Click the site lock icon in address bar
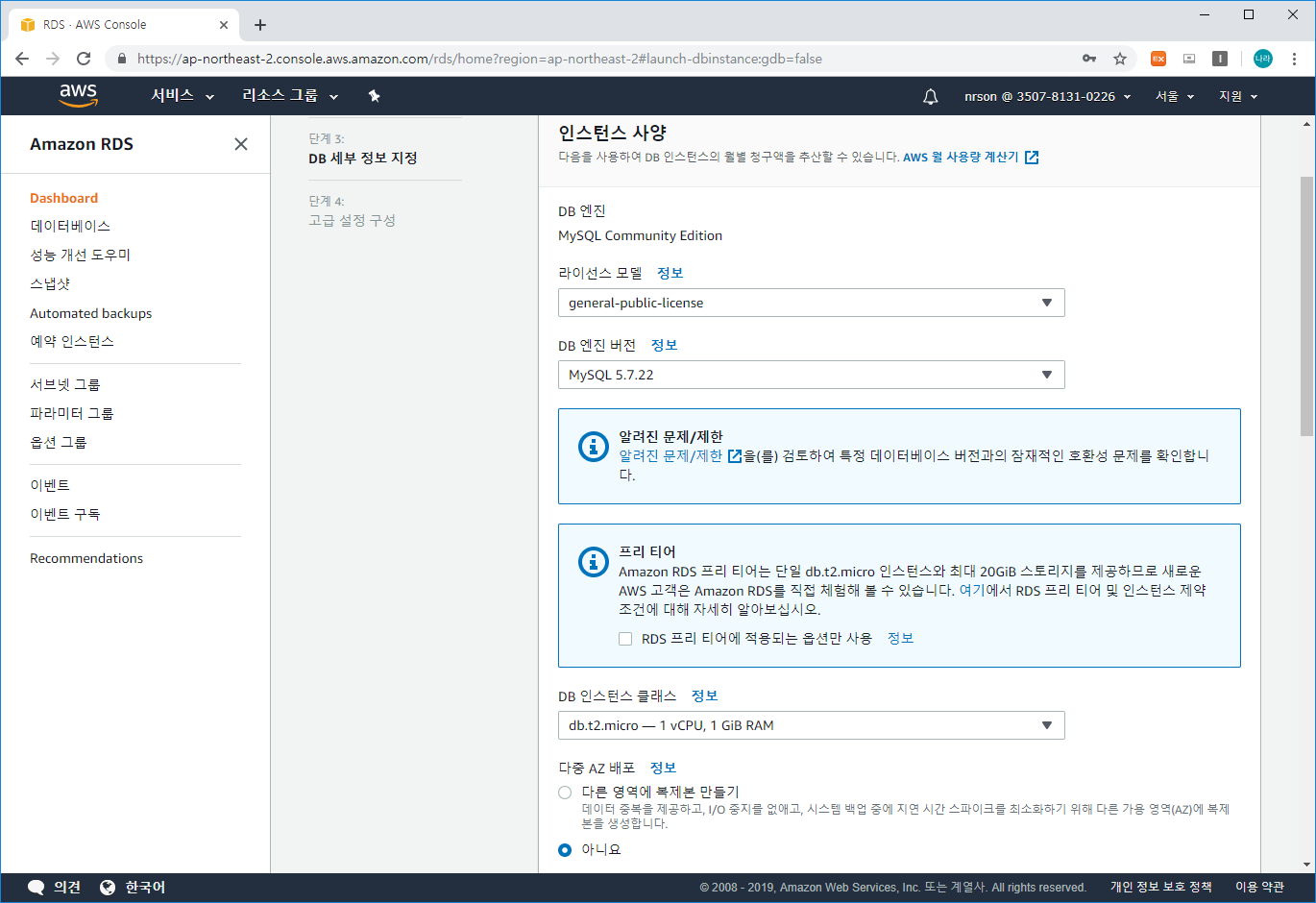1316x903 pixels. point(121,59)
